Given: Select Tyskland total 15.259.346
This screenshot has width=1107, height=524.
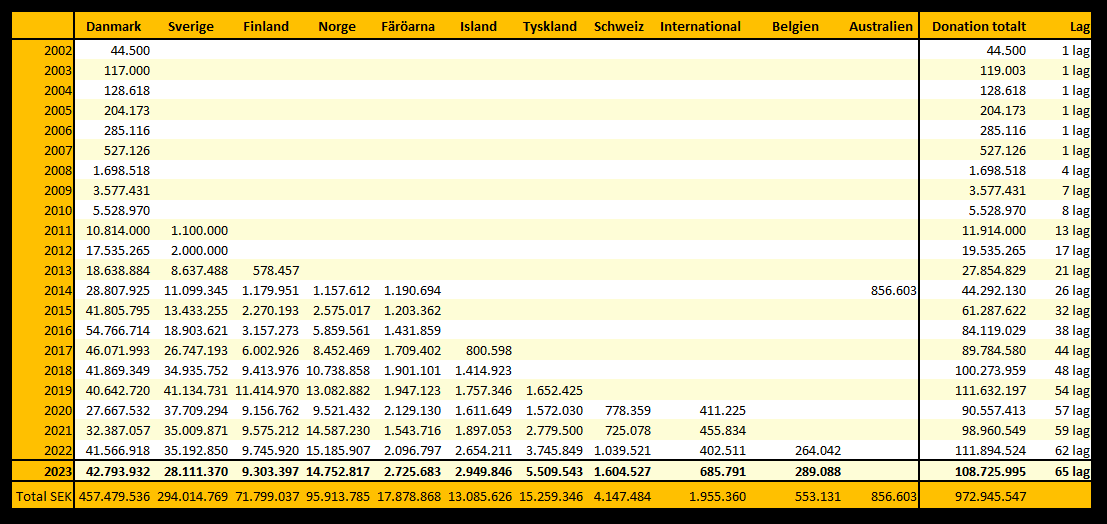Looking at the screenshot, I should pos(551,496).
